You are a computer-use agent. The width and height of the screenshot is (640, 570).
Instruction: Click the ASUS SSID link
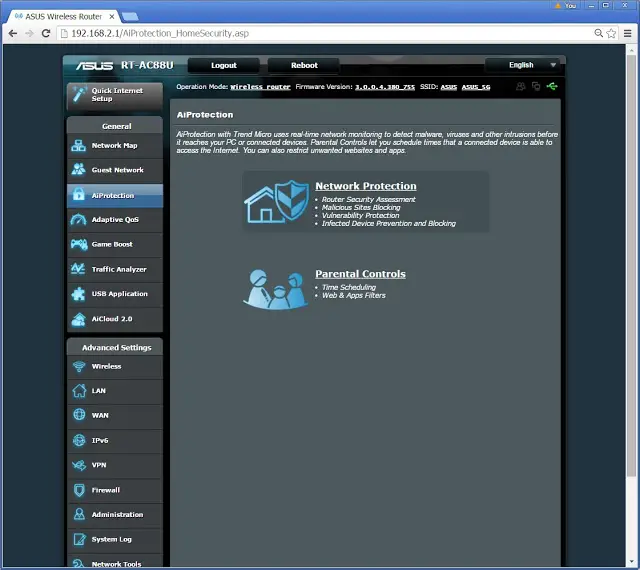point(449,87)
